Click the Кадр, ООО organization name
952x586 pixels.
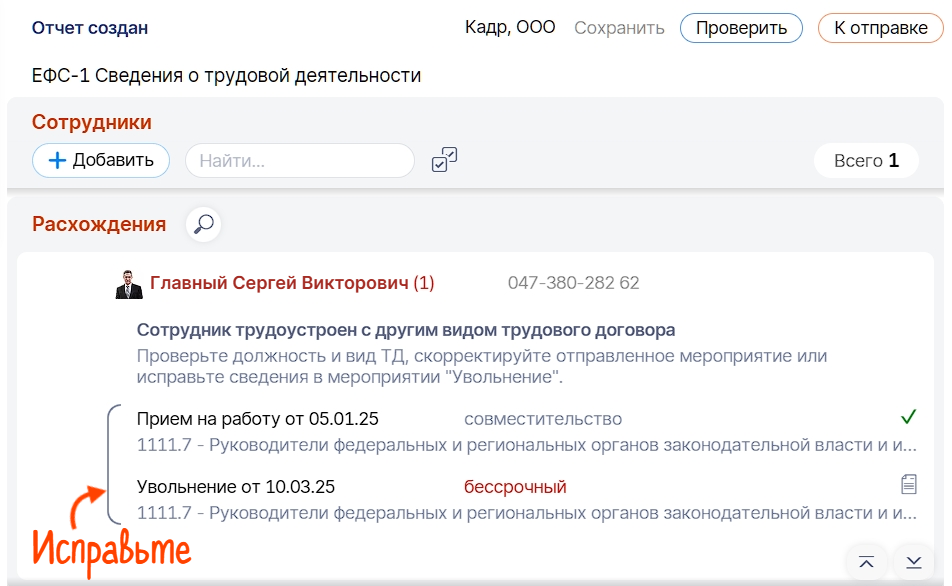click(510, 28)
